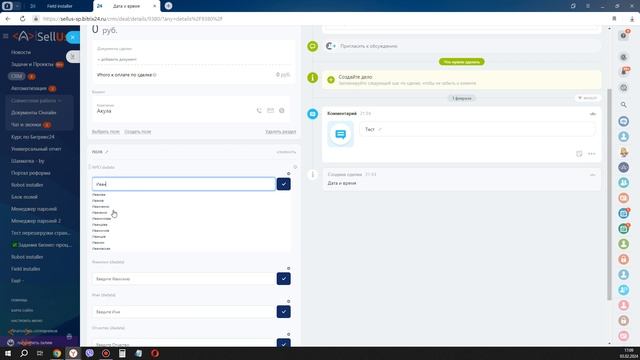Confirm the ФИО field with its check button

point(284,184)
